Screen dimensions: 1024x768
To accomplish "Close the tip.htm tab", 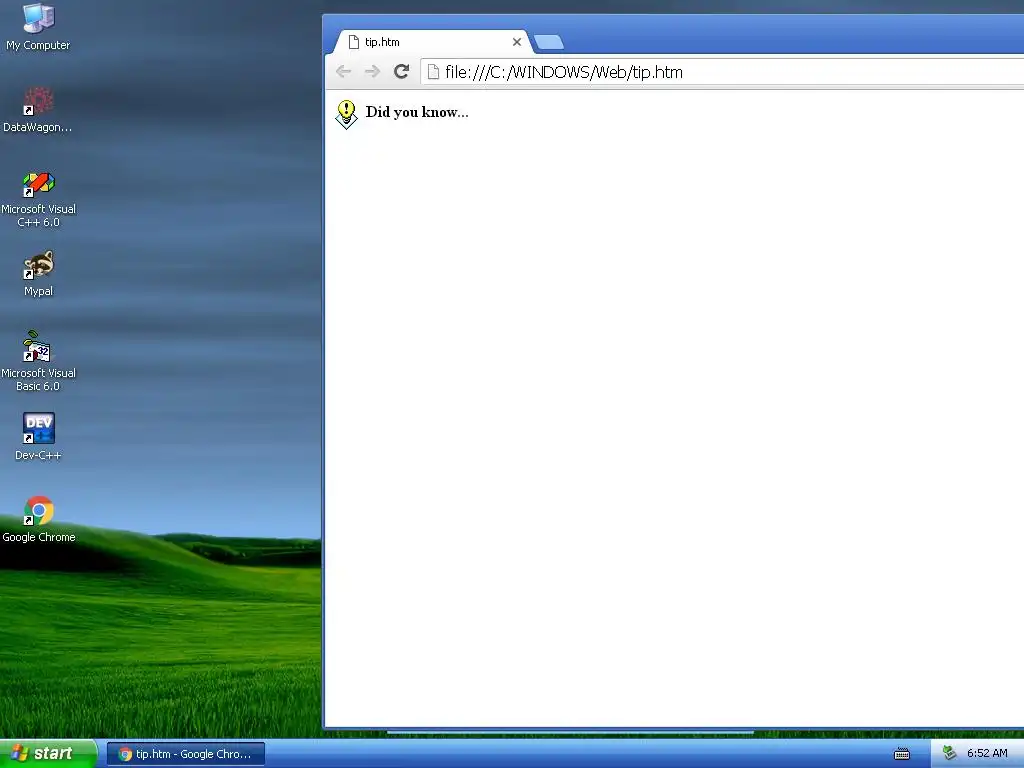I will tap(517, 42).
